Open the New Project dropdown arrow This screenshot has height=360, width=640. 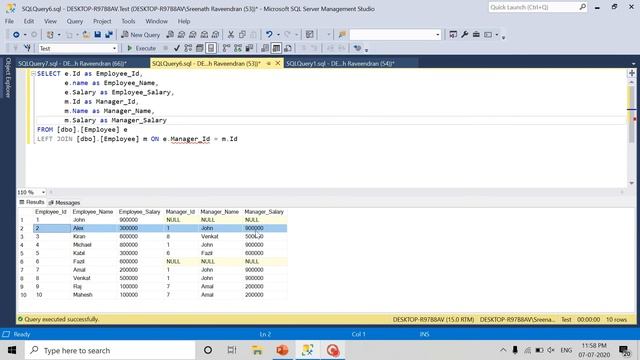59,35
